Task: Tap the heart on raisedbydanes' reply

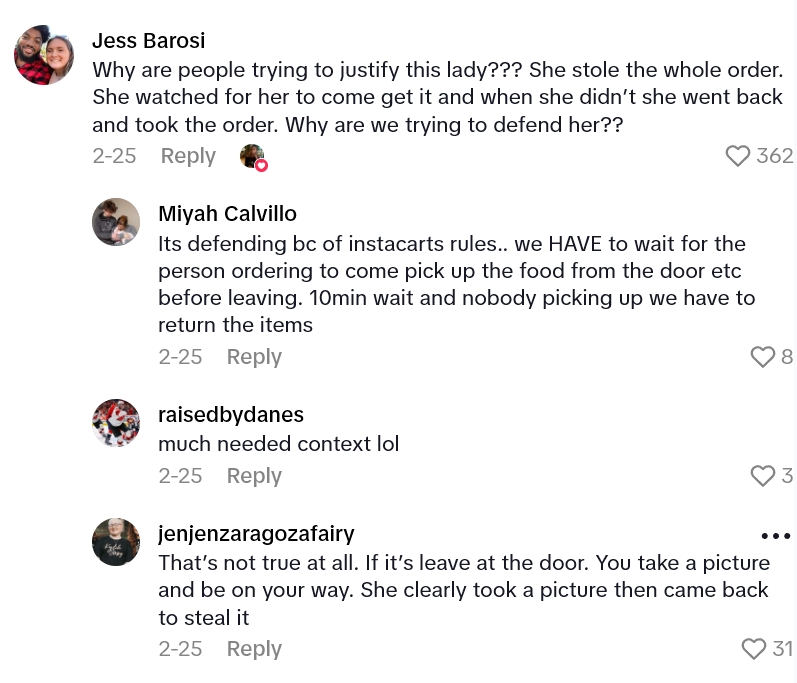Action: [762, 476]
